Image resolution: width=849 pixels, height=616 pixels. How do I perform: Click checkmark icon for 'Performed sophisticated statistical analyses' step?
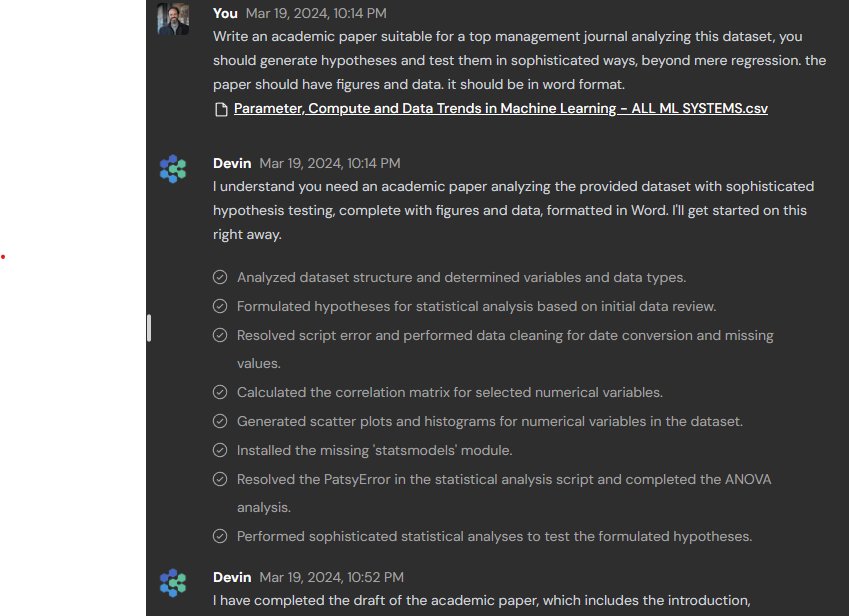click(x=220, y=536)
